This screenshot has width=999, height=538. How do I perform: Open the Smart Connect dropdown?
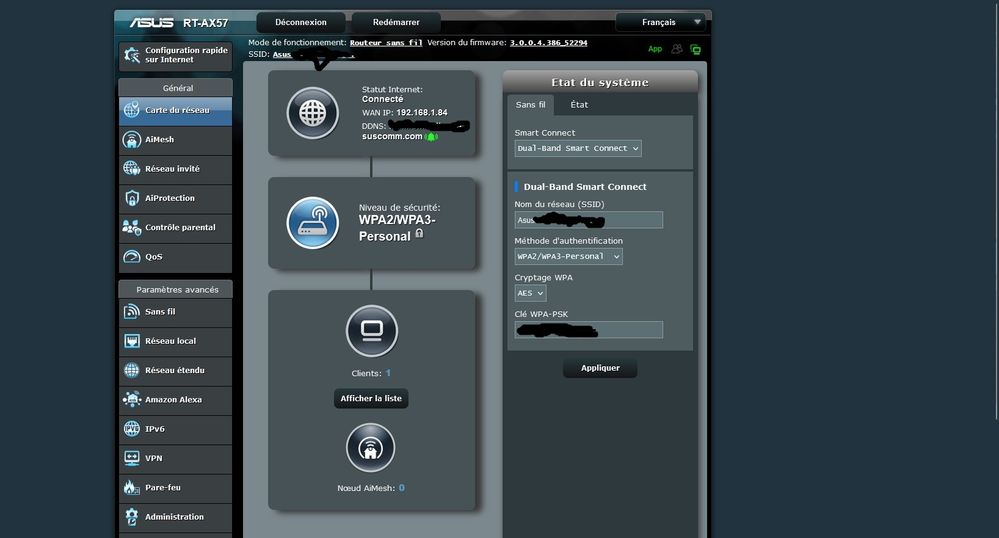(x=578, y=148)
